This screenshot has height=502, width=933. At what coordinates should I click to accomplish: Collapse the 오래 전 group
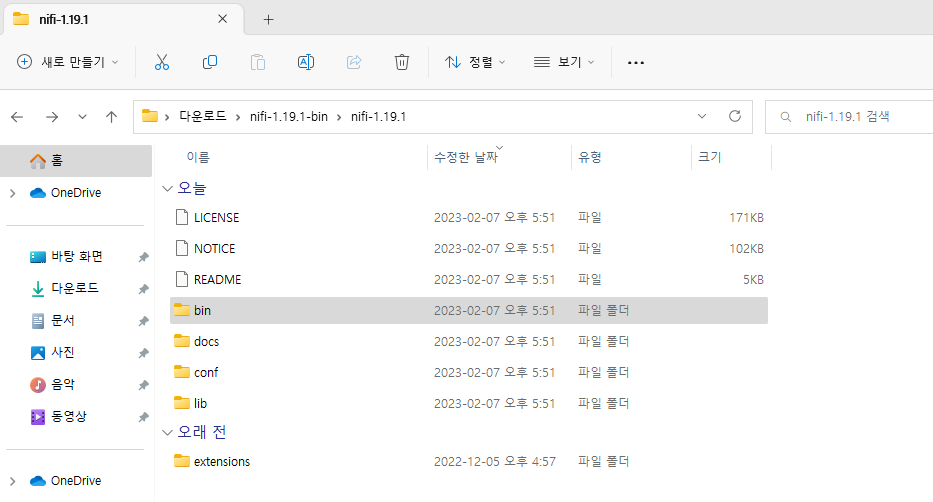point(167,432)
